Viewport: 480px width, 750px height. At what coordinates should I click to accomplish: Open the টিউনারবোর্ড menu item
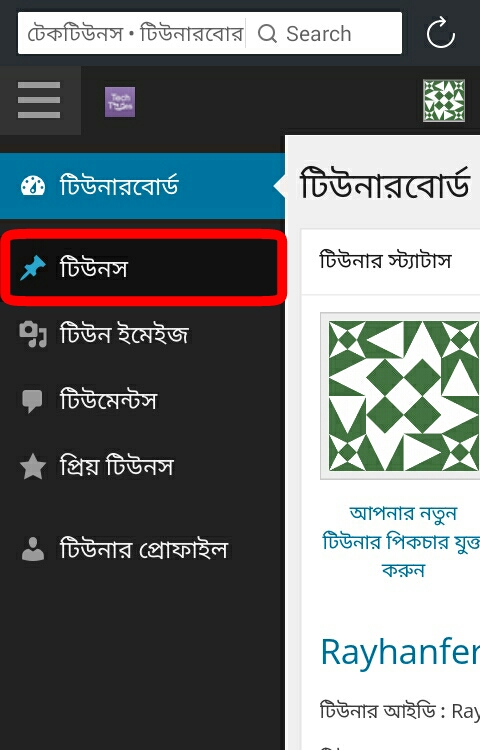[142, 186]
